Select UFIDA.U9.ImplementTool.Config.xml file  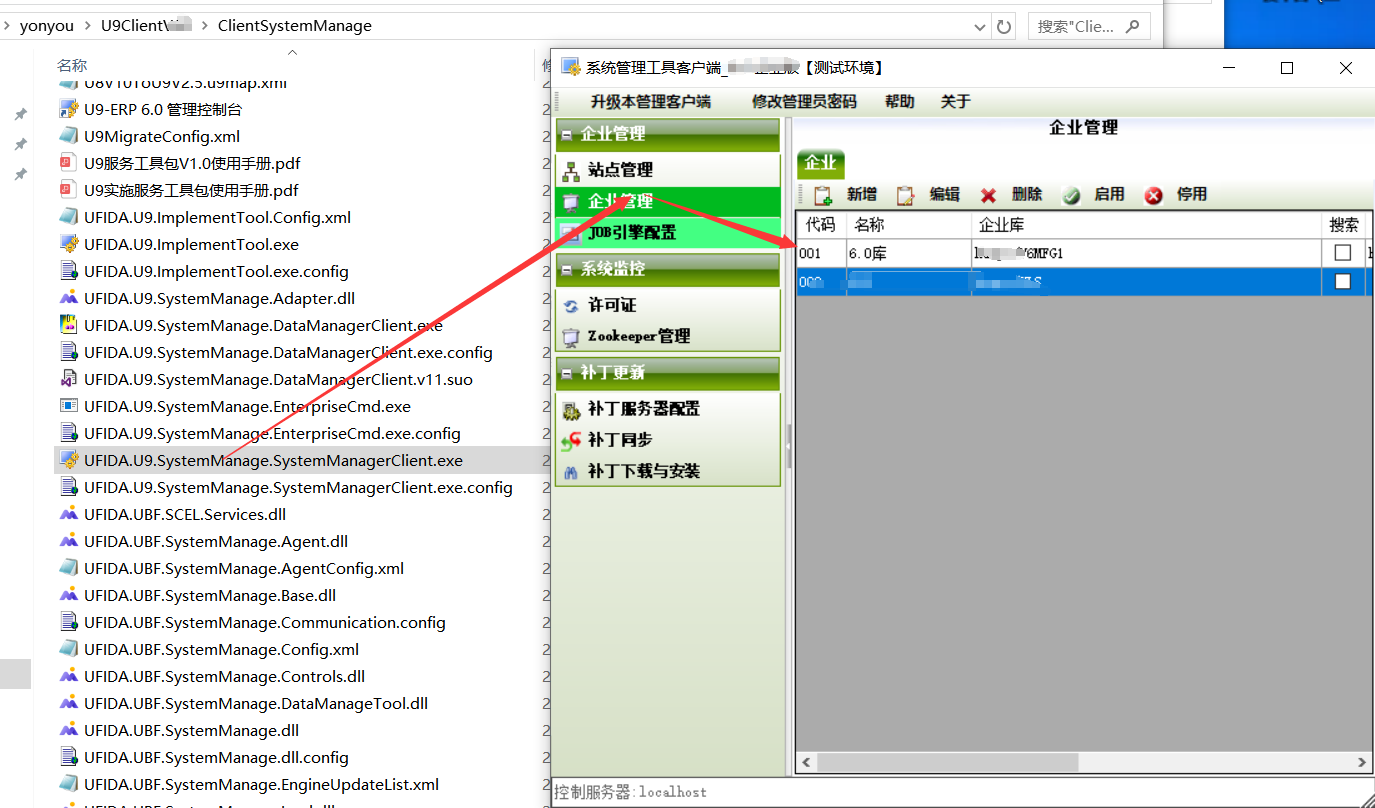pos(217,217)
